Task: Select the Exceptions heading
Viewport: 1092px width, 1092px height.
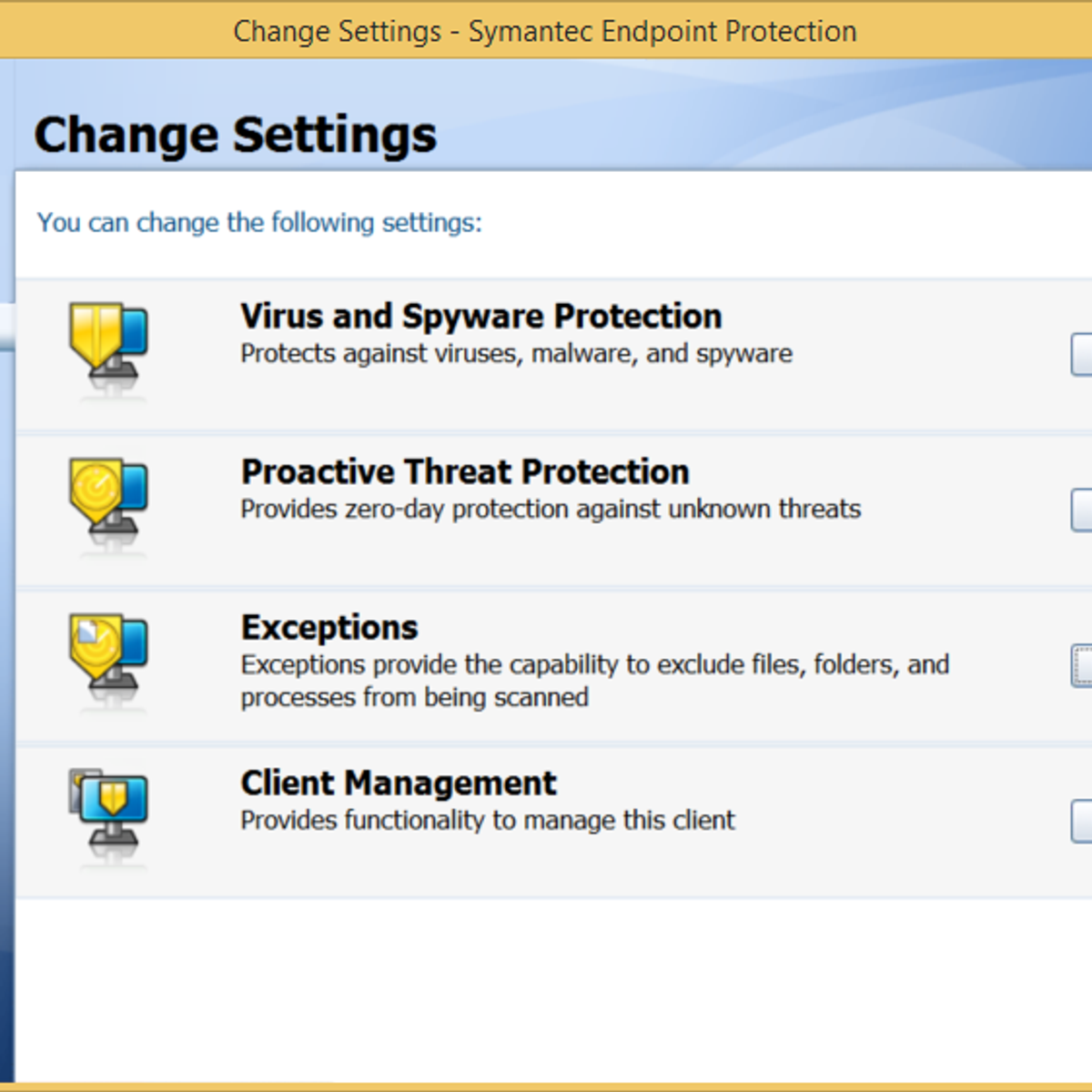Action: pyautogui.click(x=329, y=628)
